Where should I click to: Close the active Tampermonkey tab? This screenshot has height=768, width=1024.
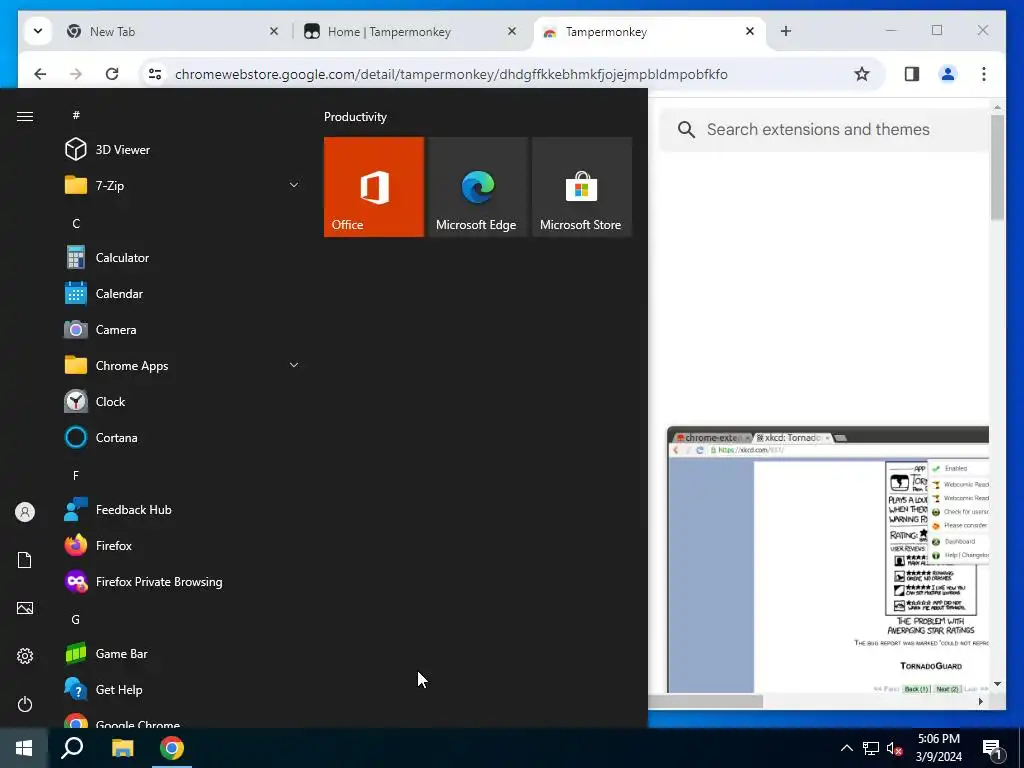click(x=750, y=31)
